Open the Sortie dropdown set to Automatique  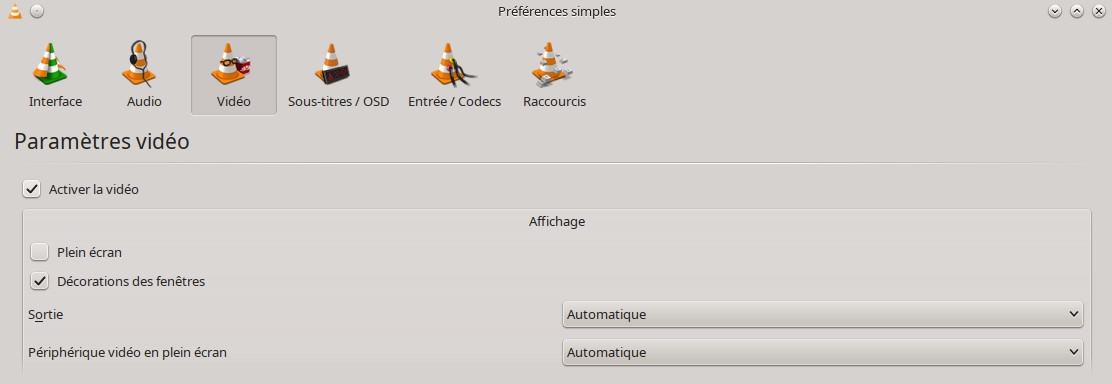(823, 314)
